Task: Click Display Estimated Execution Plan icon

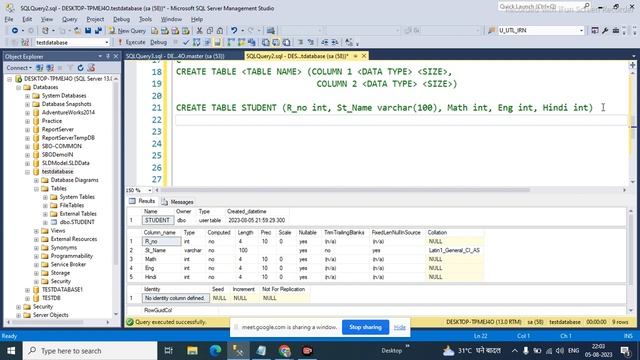Action: click(196, 42)
